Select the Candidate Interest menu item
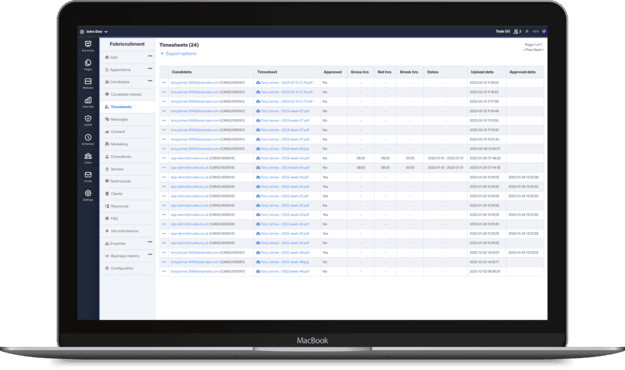 tap(127, 94)
